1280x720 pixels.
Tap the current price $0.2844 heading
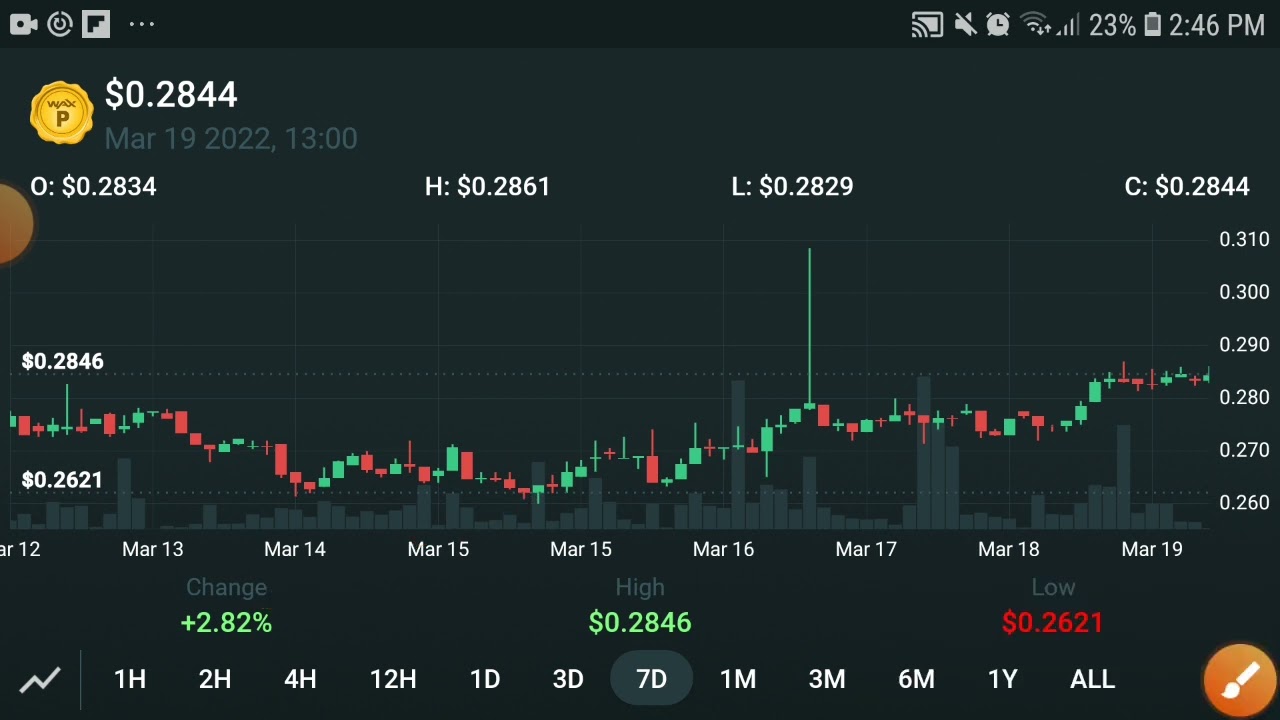171,95
